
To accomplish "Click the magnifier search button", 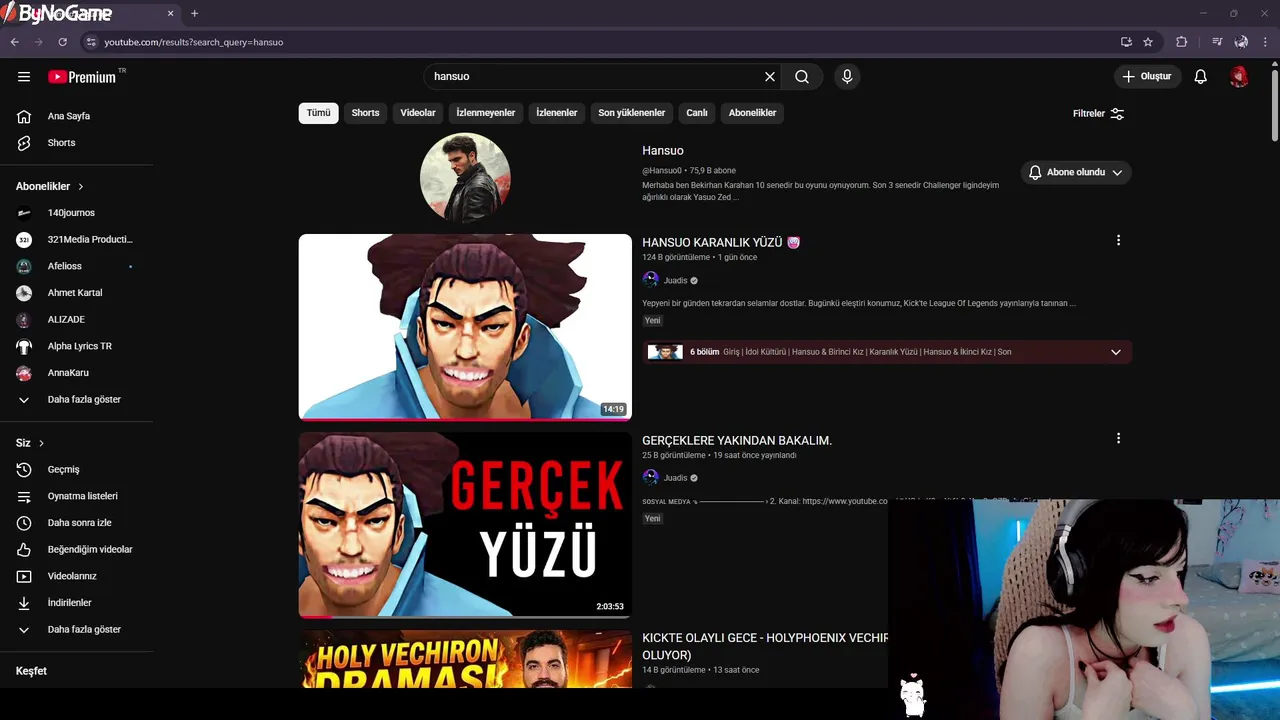I will tap(802, 76).
